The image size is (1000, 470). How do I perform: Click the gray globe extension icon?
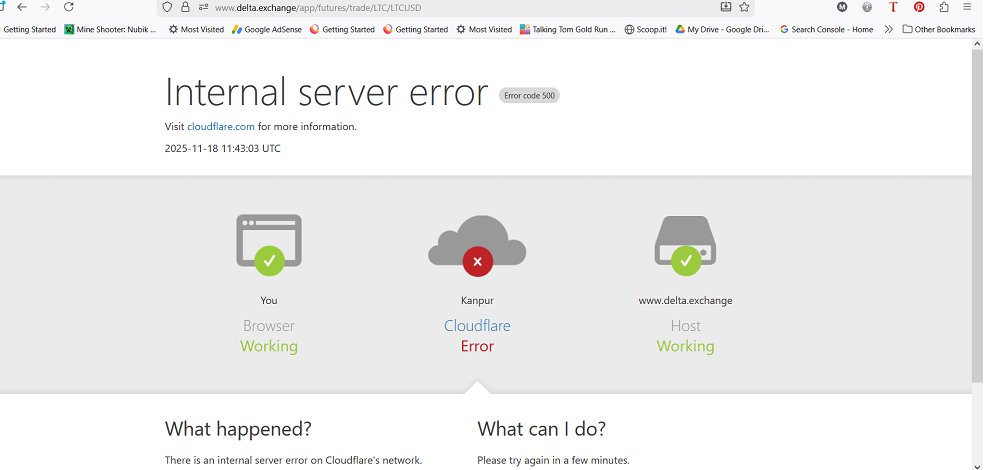(x=867, y=7)
